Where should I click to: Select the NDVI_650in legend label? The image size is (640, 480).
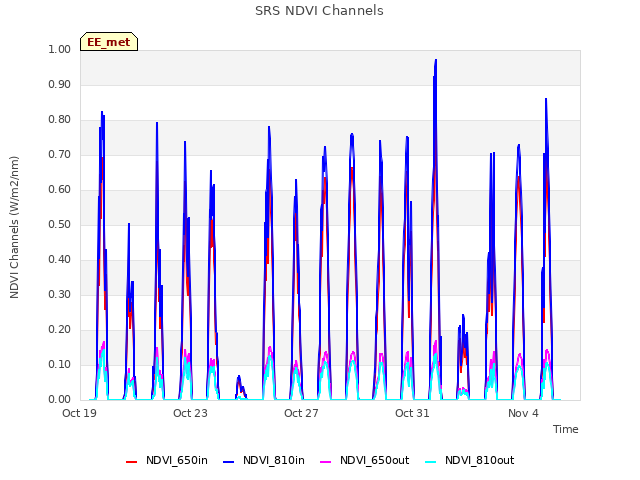click(177, 460)
